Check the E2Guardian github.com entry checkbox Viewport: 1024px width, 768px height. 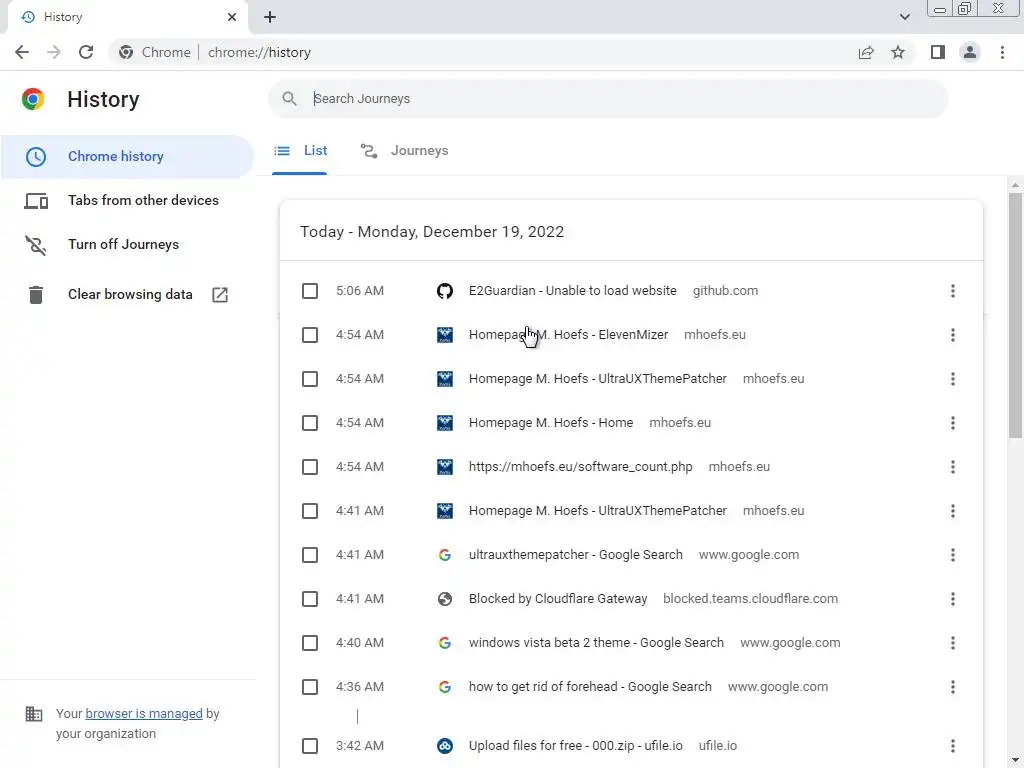(310, 291)
